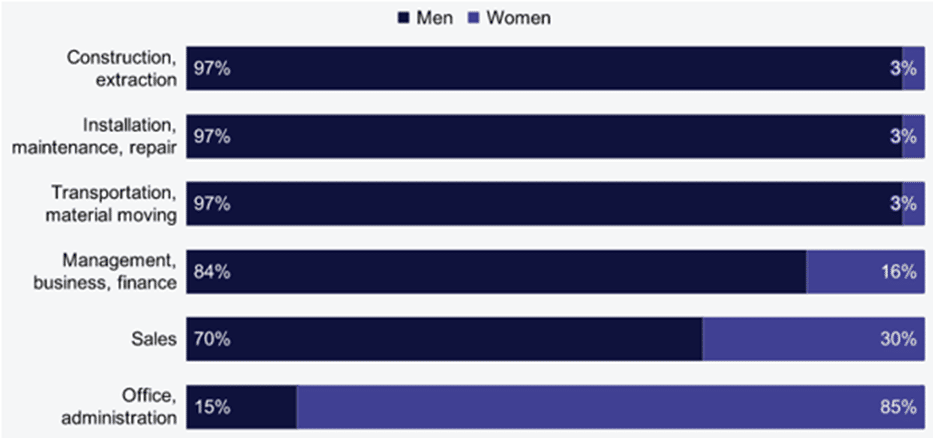Click the Office 85% women segment
Screen dimensions: 933x438
point(610,406)
